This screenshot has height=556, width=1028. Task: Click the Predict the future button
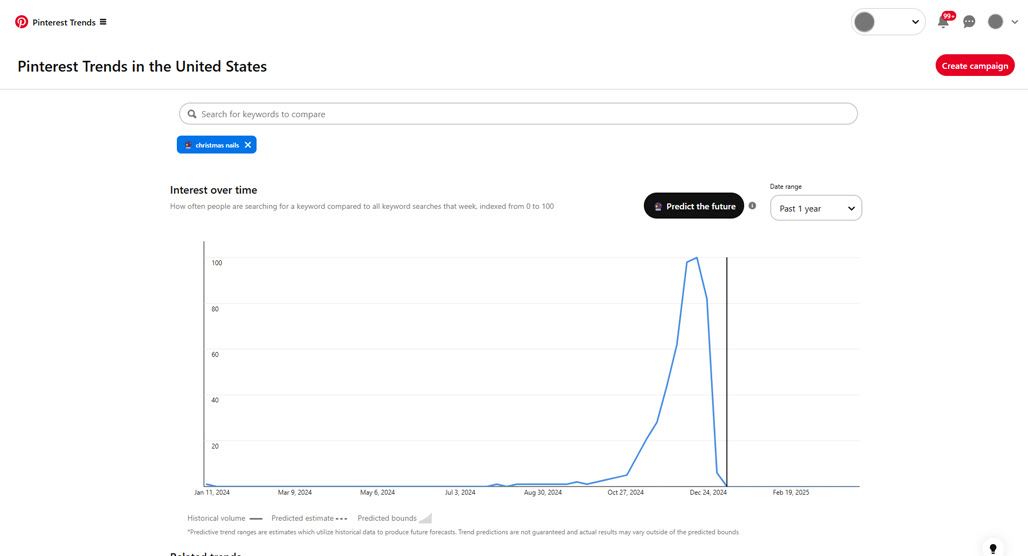[694, 206]
